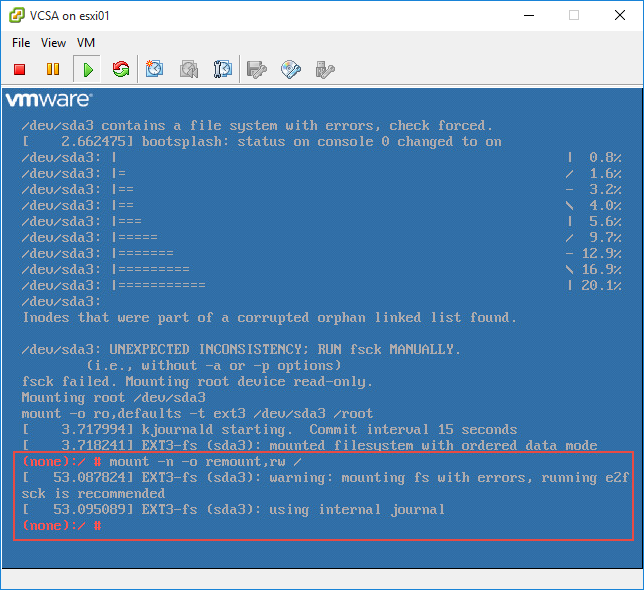Open the File menu
This screenshot has height=590, width=644.
(21, 43)
